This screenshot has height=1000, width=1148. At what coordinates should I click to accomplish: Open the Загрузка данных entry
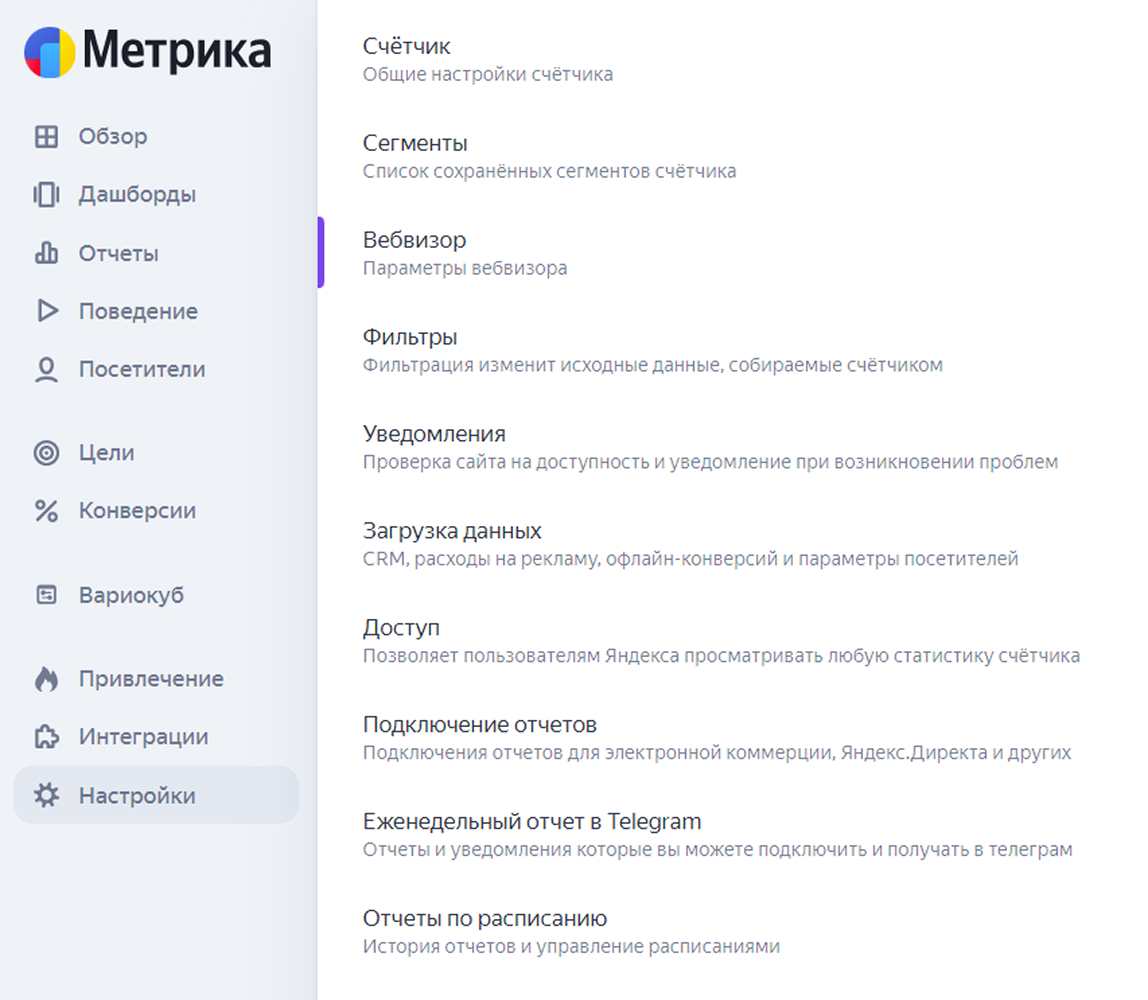click(x=452, y=531)
